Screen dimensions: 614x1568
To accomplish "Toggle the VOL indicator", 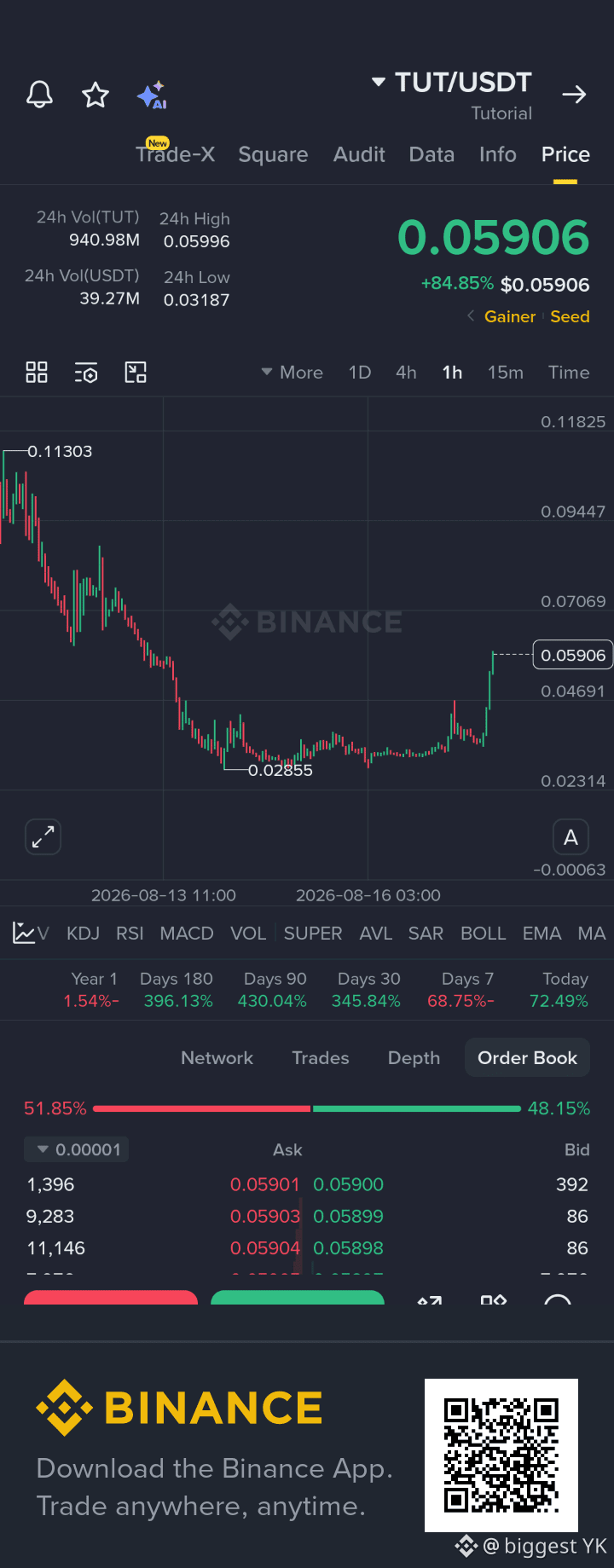I will click(248, 934).
